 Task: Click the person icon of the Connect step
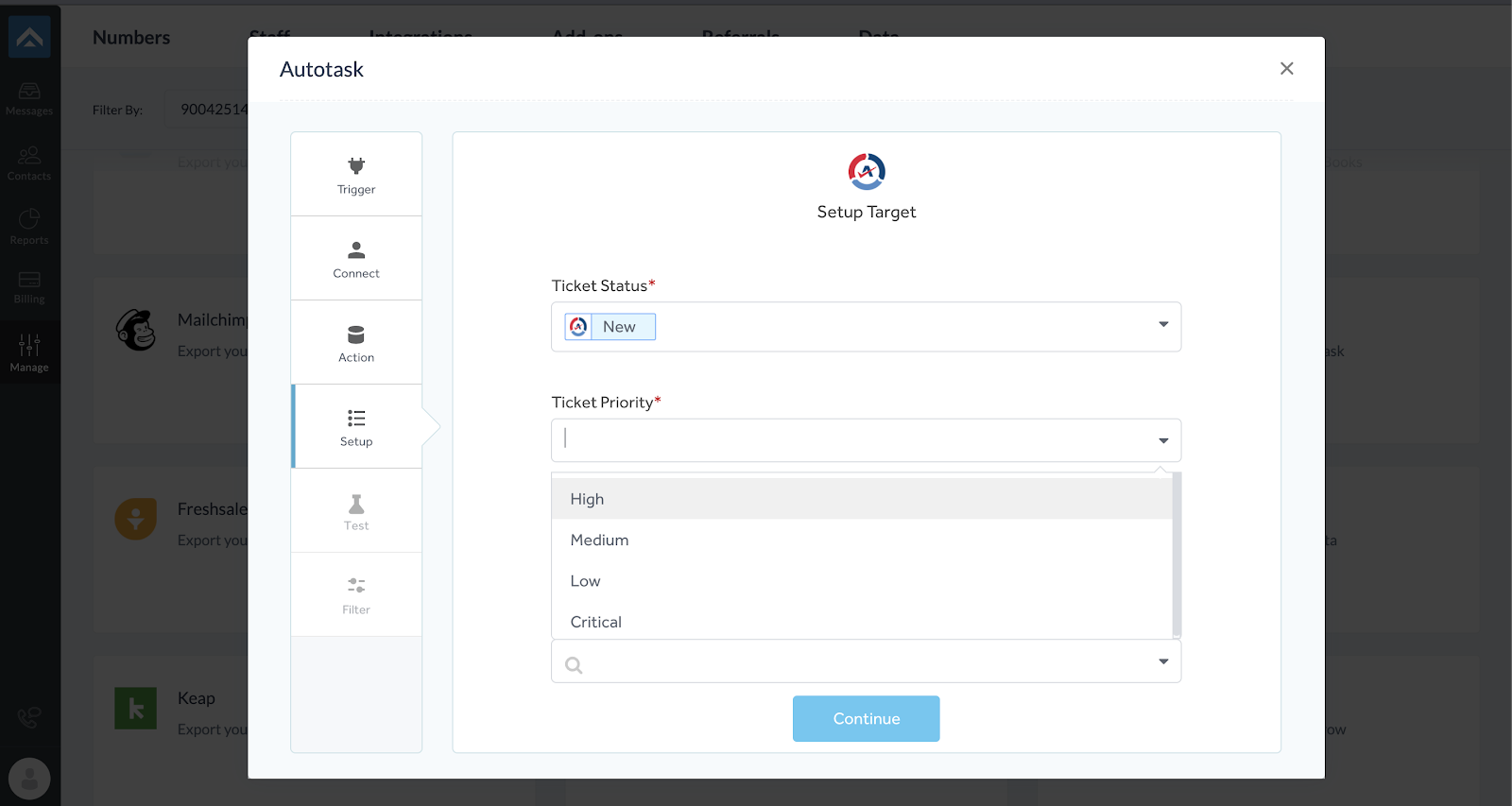click(x=356, y=250)
